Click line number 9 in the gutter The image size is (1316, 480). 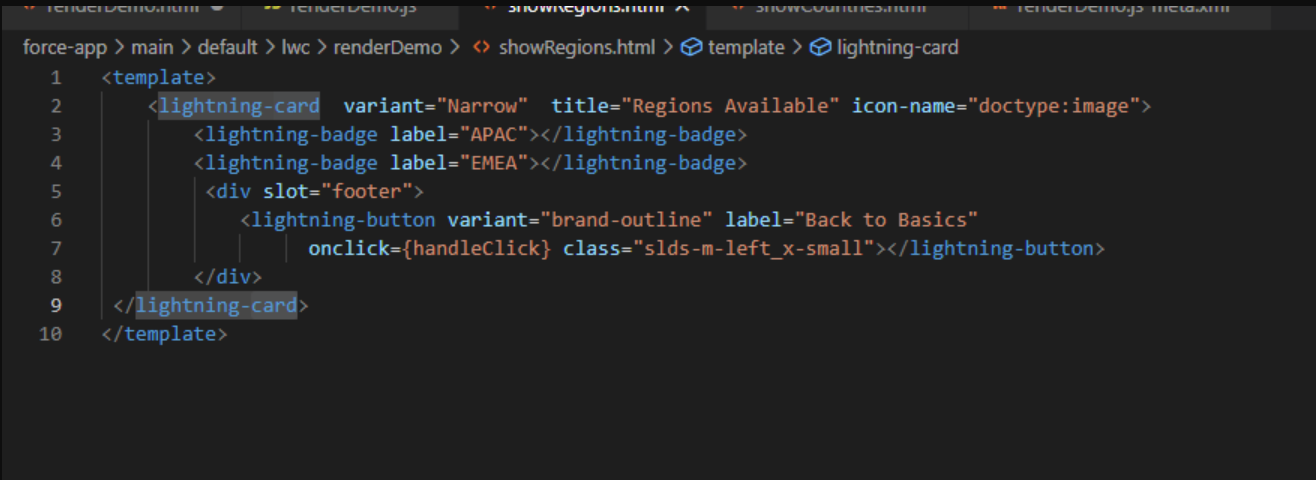pyautogui.click(x=55, y=305)
